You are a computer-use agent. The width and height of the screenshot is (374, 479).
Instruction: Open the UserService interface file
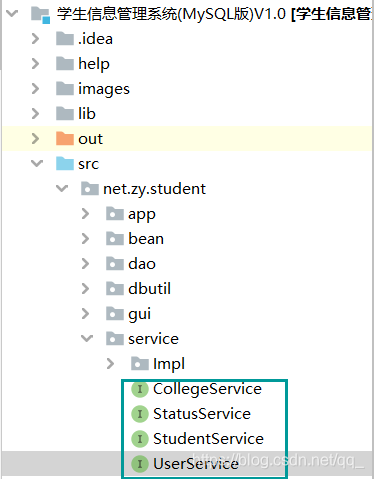point(196,464)
